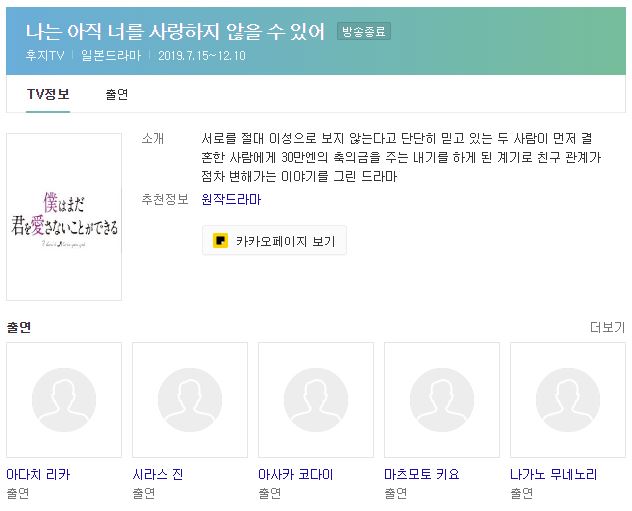632x511 pixels.
Task: Click the 아사카 코다이 name link
Action: [296, 474]
